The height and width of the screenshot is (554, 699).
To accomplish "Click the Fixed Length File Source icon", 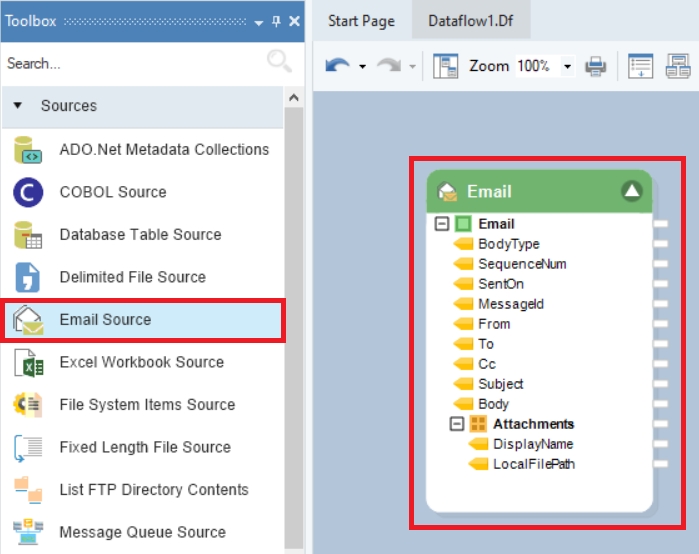I will point(28,447).
